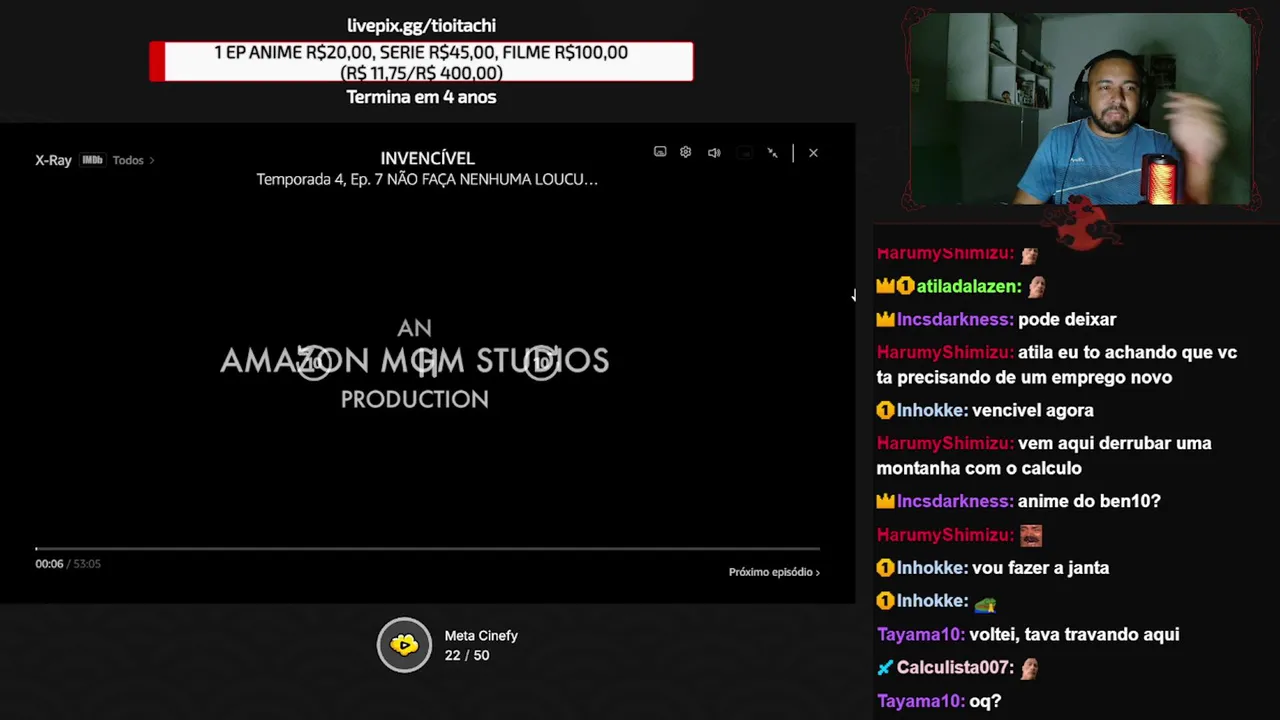Click Tayama10 name on oq? message
Screen dimensions: 1280x720
coord(921,701)
